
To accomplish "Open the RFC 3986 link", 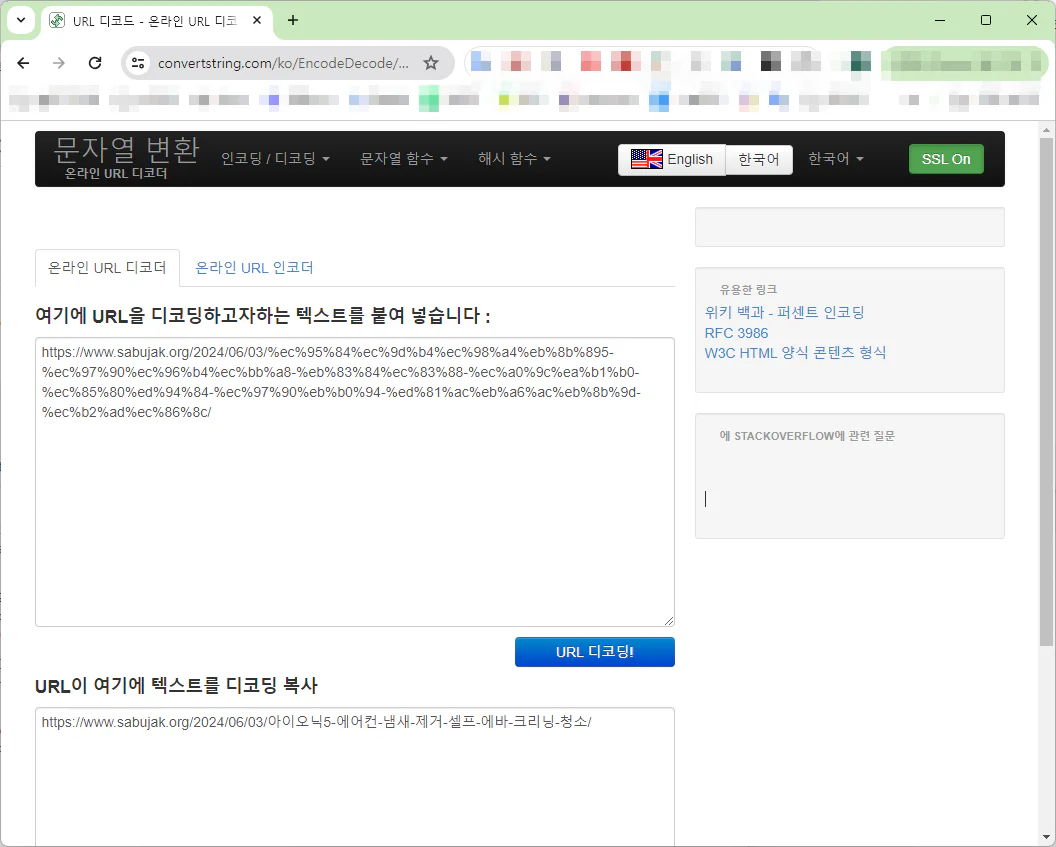I will [x=736, y=332].
